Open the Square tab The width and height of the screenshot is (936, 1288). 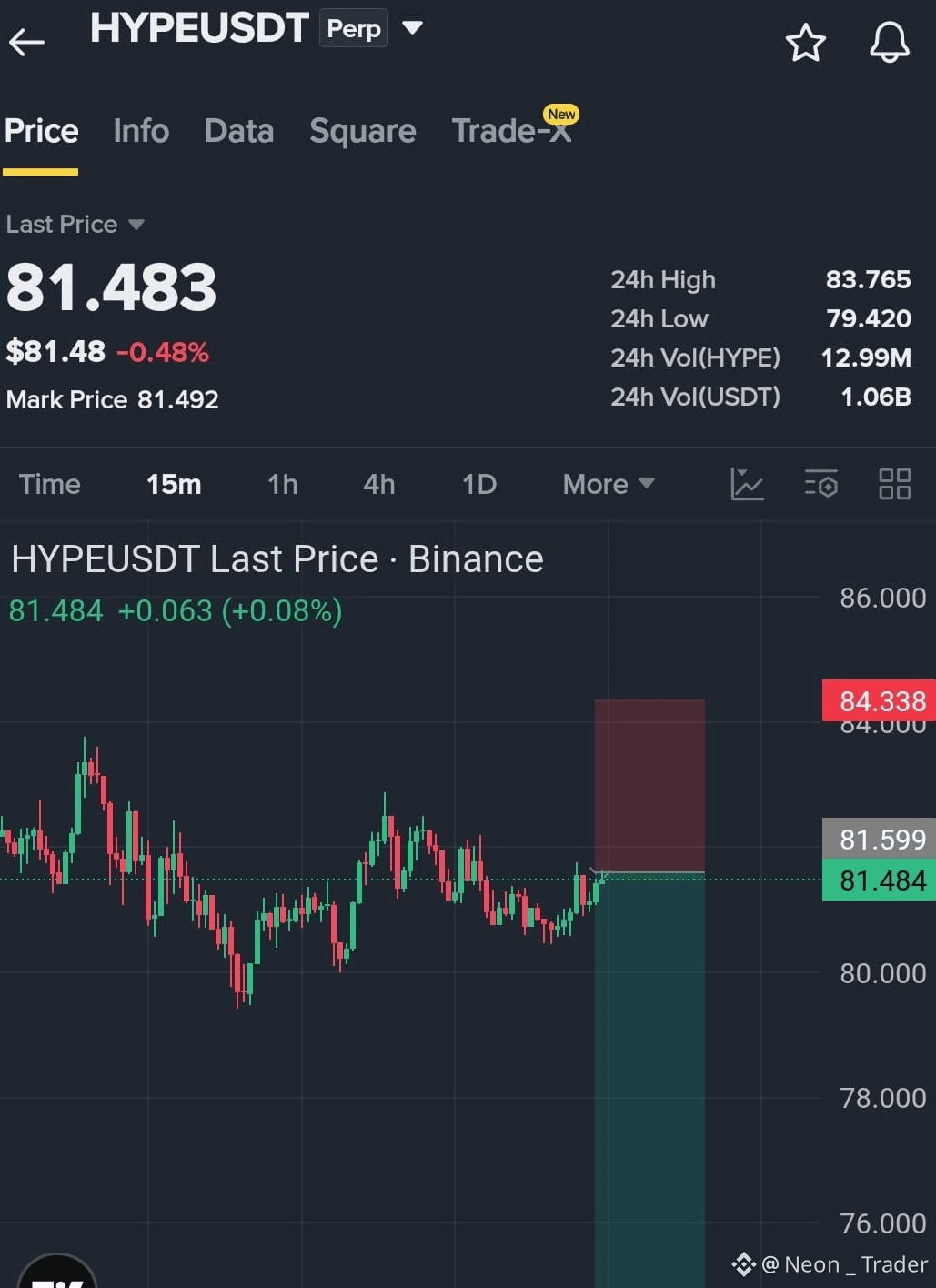tap(363, 131)
